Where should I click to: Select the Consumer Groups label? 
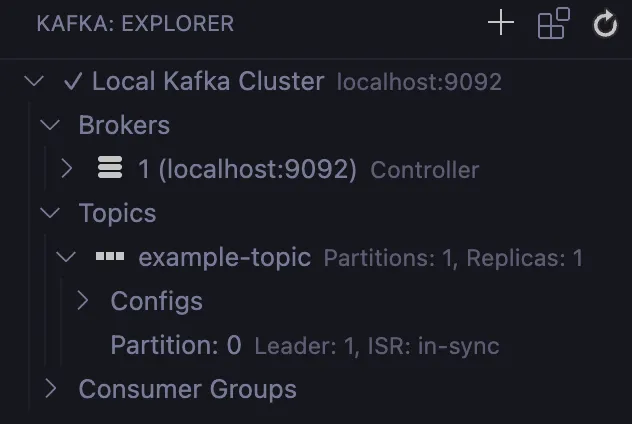pyautogui.click(x=187, y=389)
